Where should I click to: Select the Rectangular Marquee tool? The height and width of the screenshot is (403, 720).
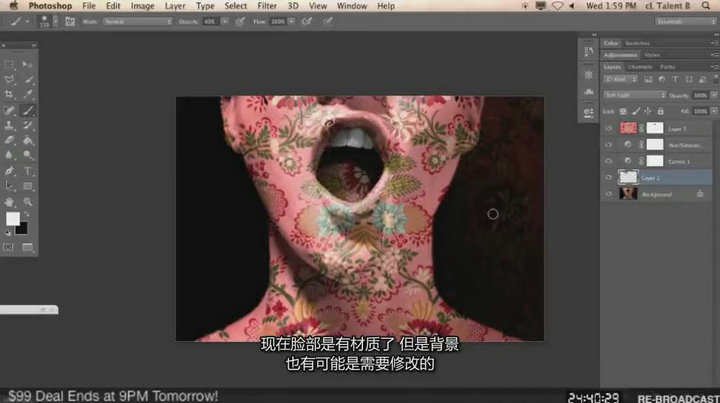[x=10, y=64]
